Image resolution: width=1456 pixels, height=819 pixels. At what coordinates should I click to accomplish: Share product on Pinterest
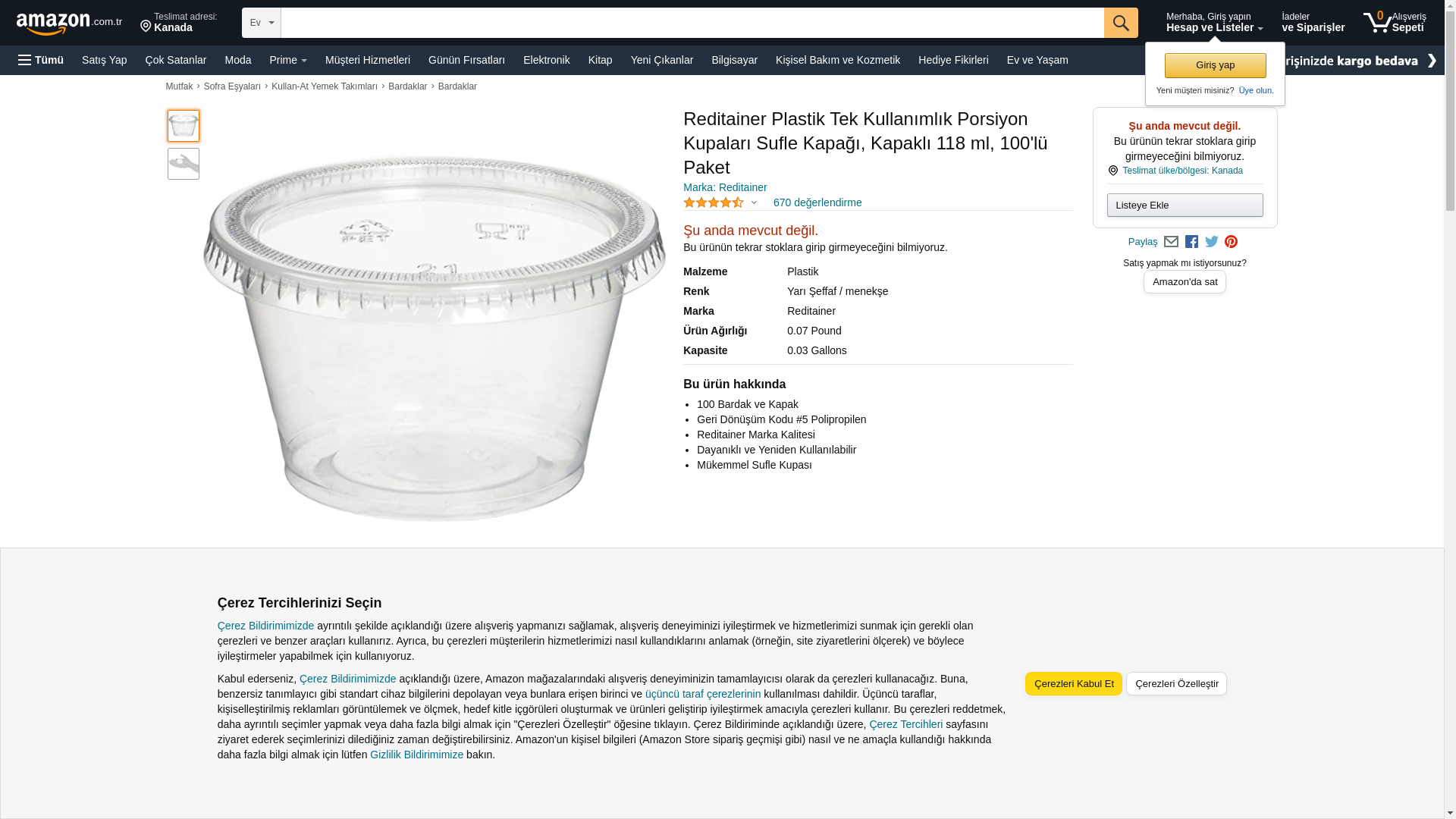click(x=1231, y=242)
